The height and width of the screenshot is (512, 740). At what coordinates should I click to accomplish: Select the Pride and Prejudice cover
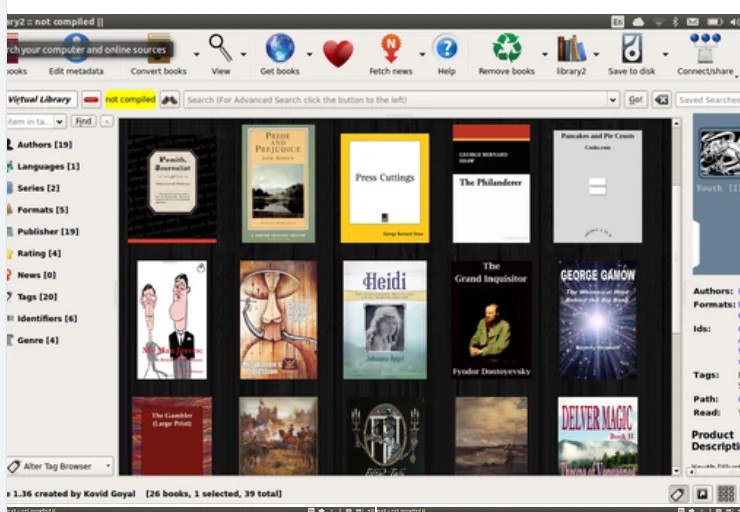click(x=278, y=184)
